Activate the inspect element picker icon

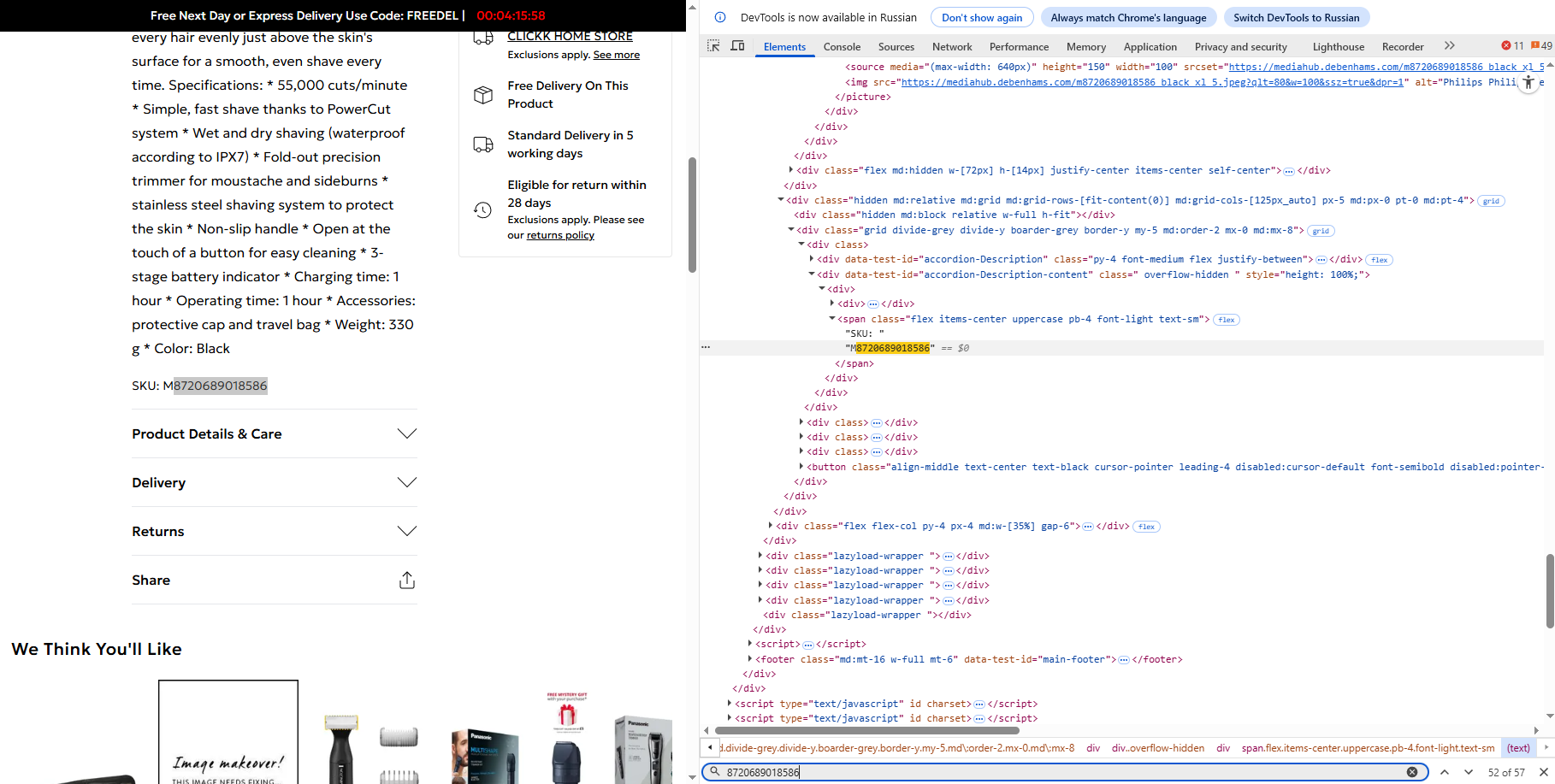[x=713, y=46]
